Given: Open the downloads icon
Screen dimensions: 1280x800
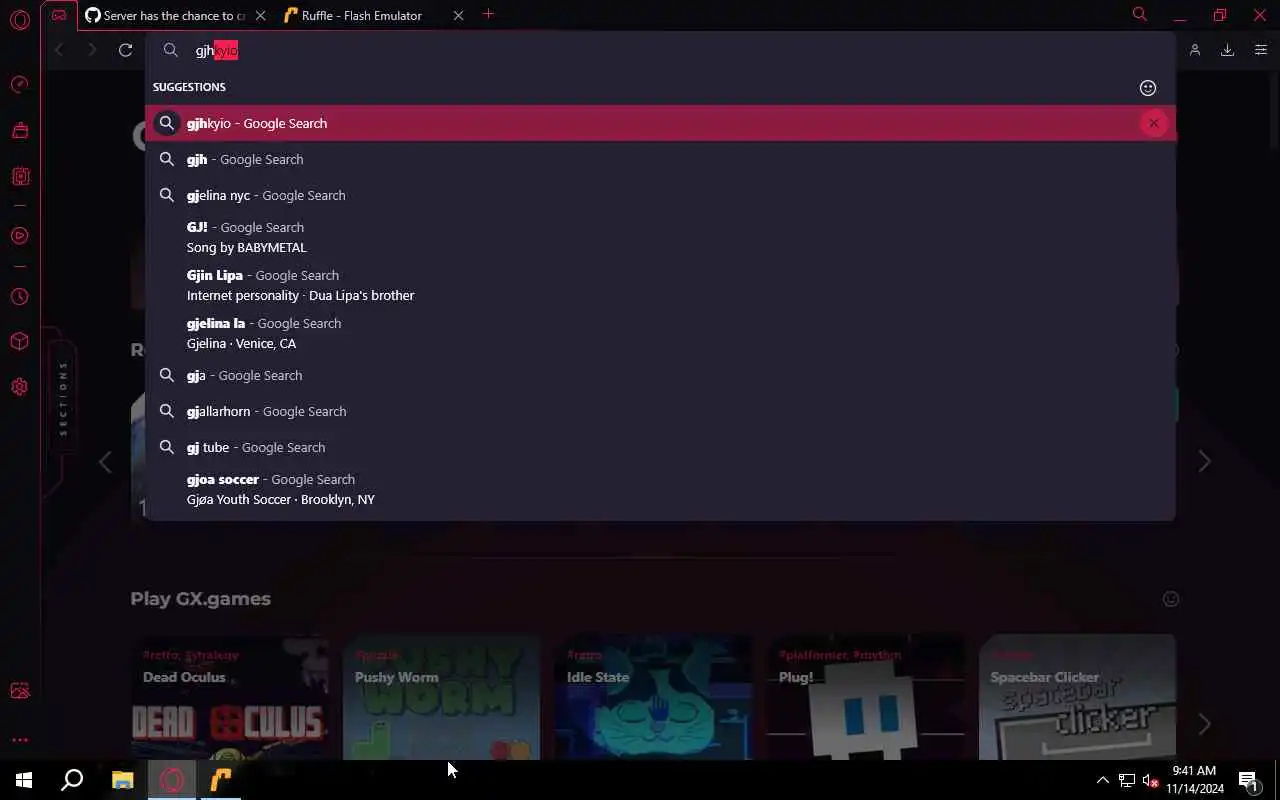Looking at the screenshot, I should (x=1227, y=50).
